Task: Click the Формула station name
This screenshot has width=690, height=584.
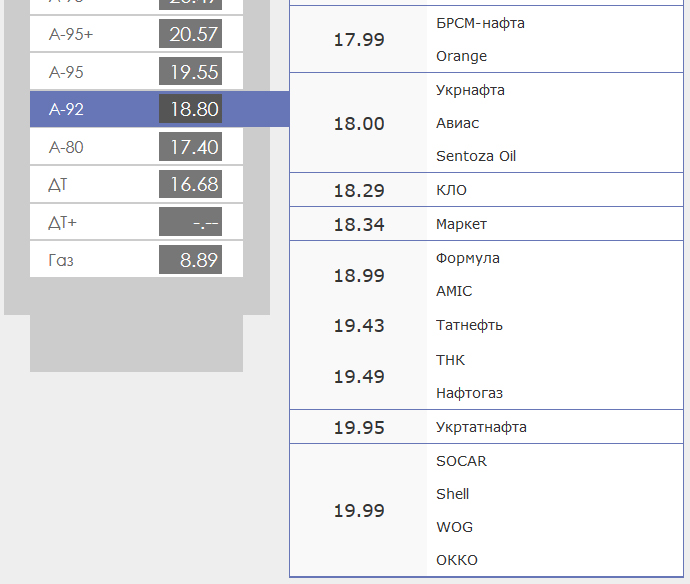Action: click(x=467, y=258)
